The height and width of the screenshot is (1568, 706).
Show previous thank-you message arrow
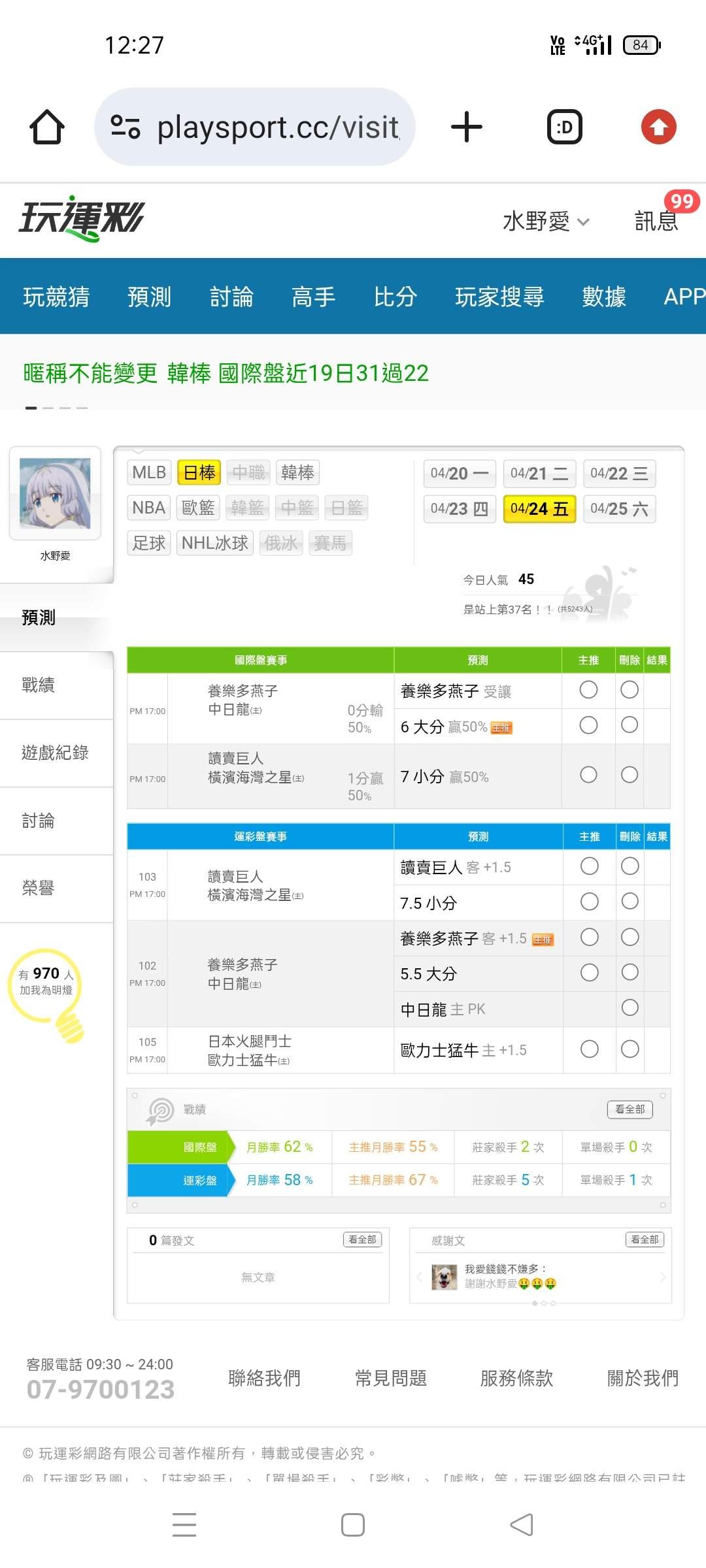point(420,1277)
